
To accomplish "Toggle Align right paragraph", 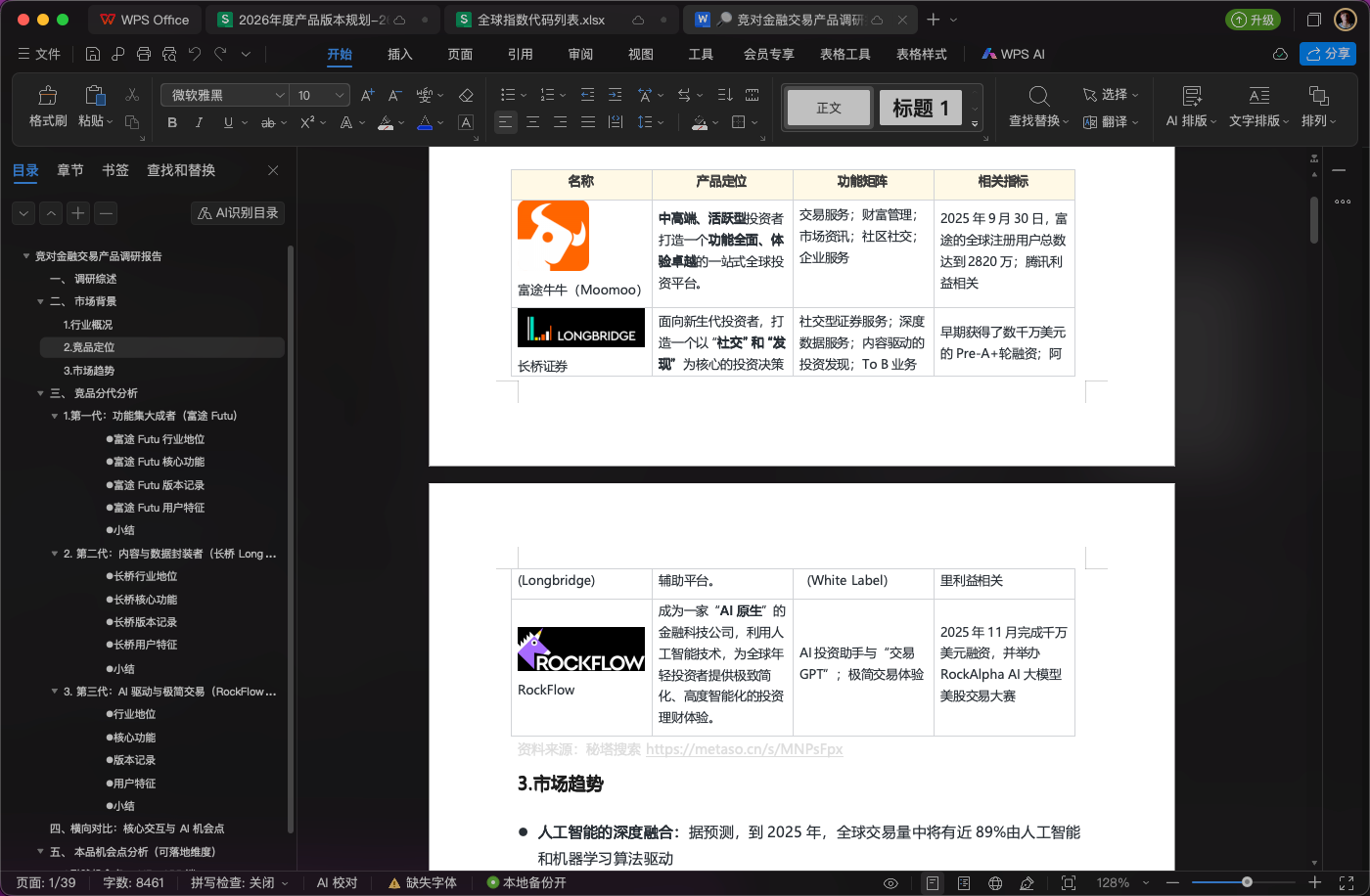I will [560, 122].
